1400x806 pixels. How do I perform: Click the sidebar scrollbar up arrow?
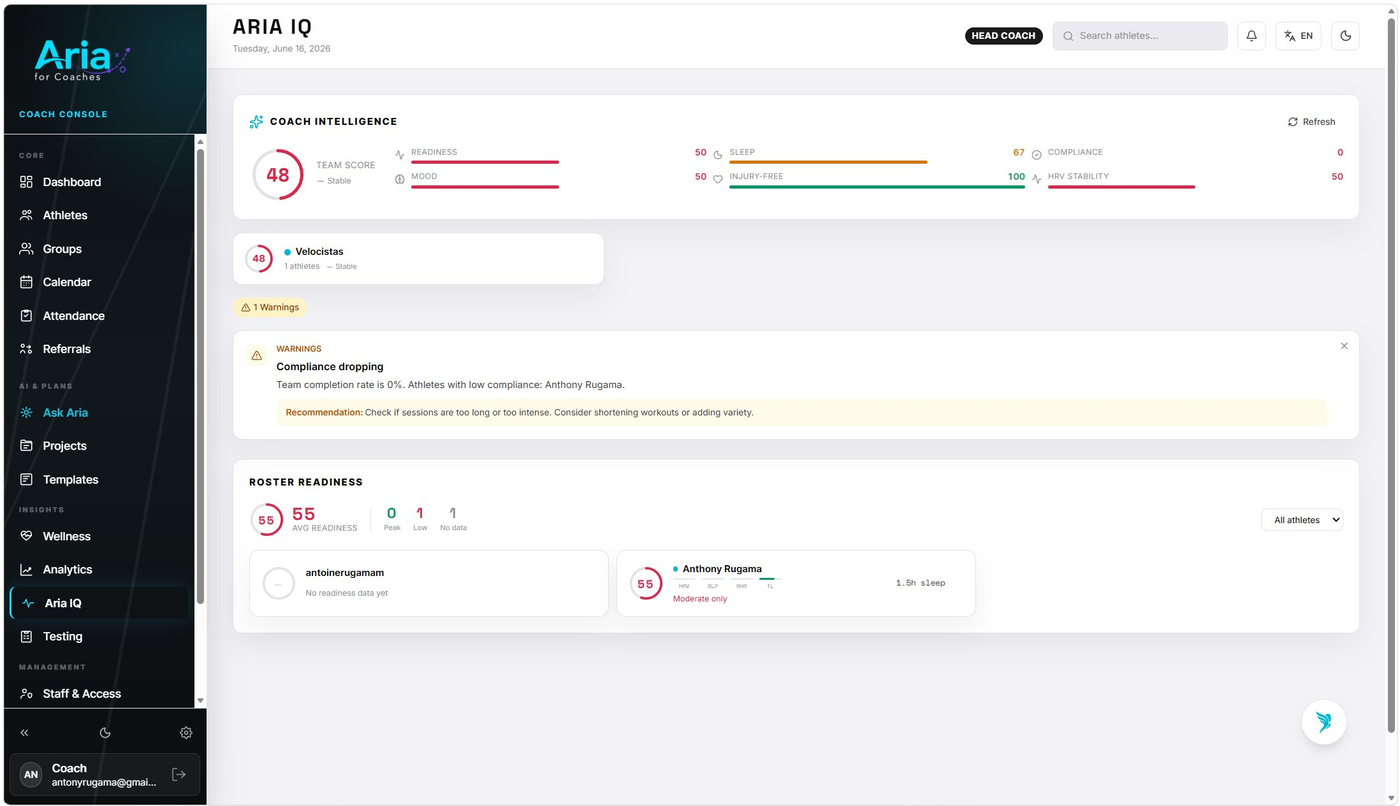[x=201, y=142]
